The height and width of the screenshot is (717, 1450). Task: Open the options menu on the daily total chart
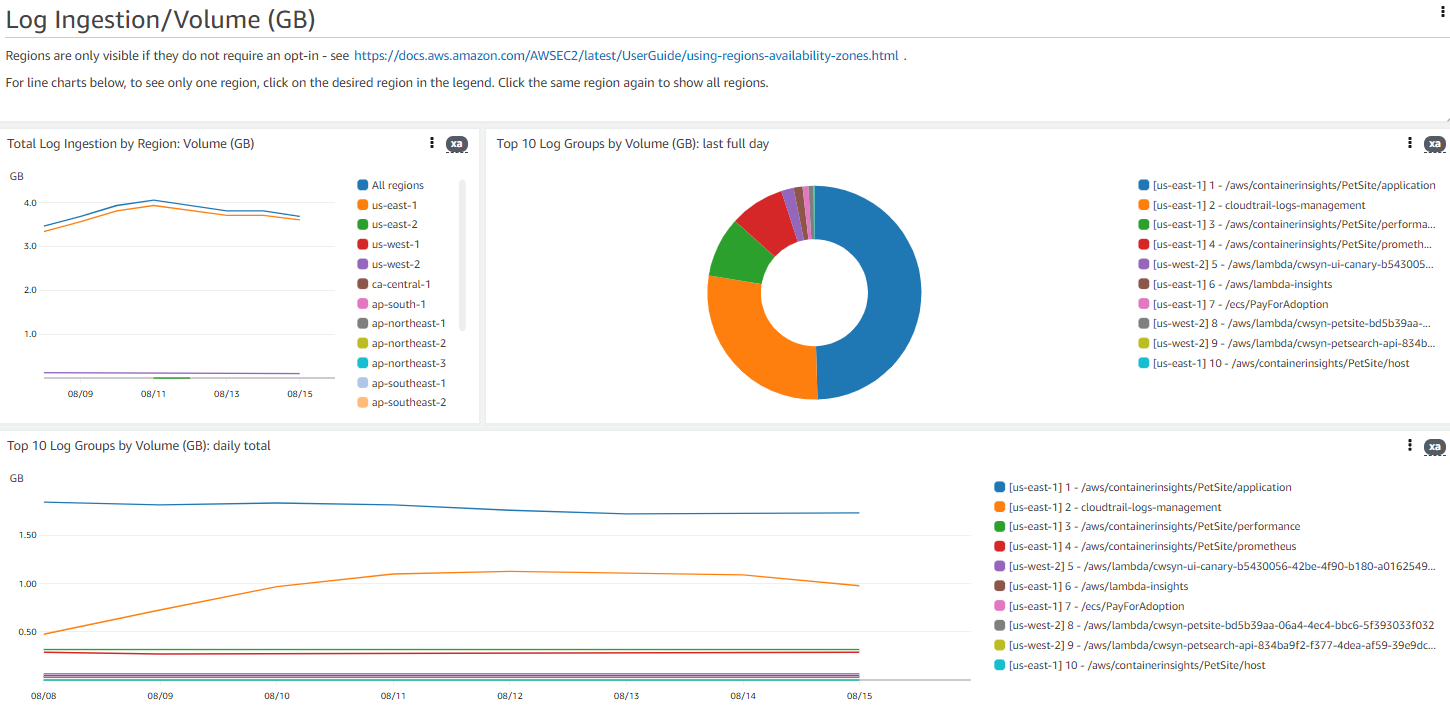pyautogui.click(x=1410, y=446)
